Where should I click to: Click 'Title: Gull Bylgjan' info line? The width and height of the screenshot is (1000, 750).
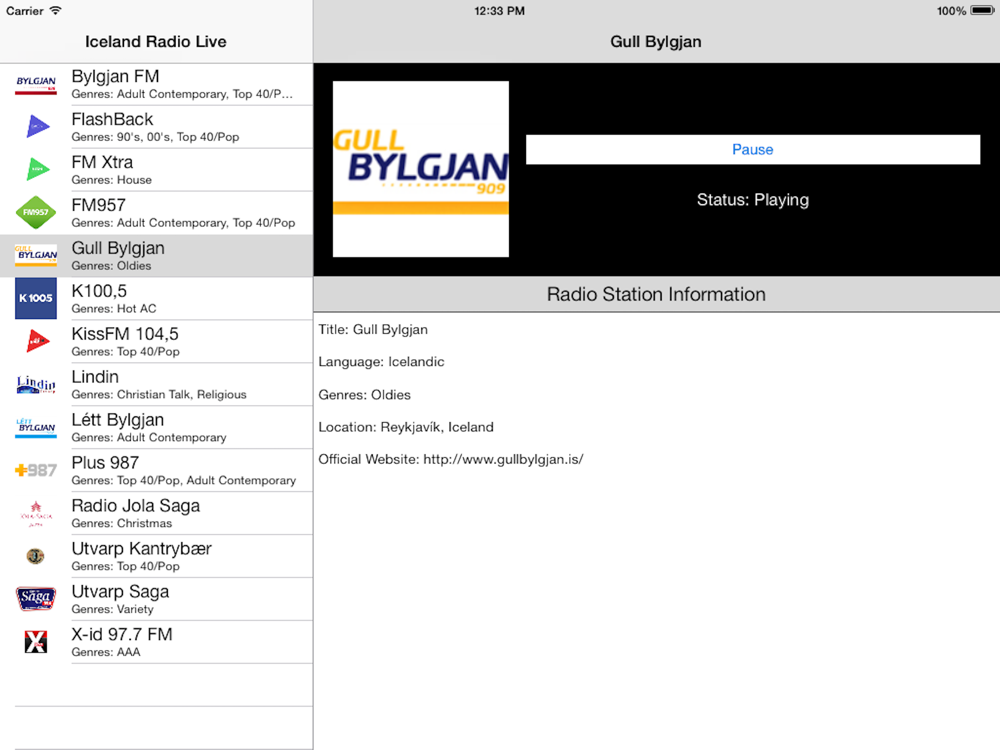pos(373,330)
